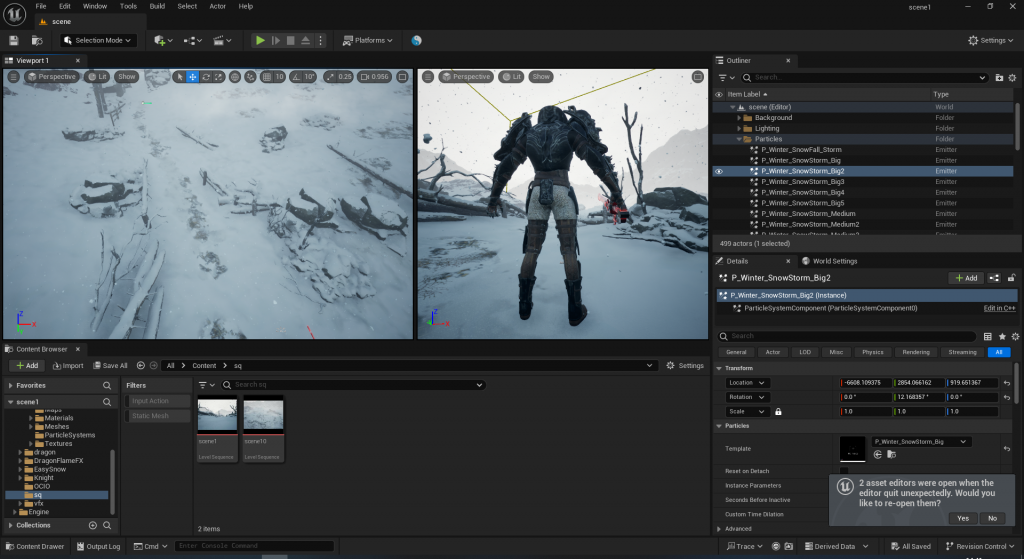Click the Import button in Content Browser
1024x559 pixels.
tap(68, 366)
